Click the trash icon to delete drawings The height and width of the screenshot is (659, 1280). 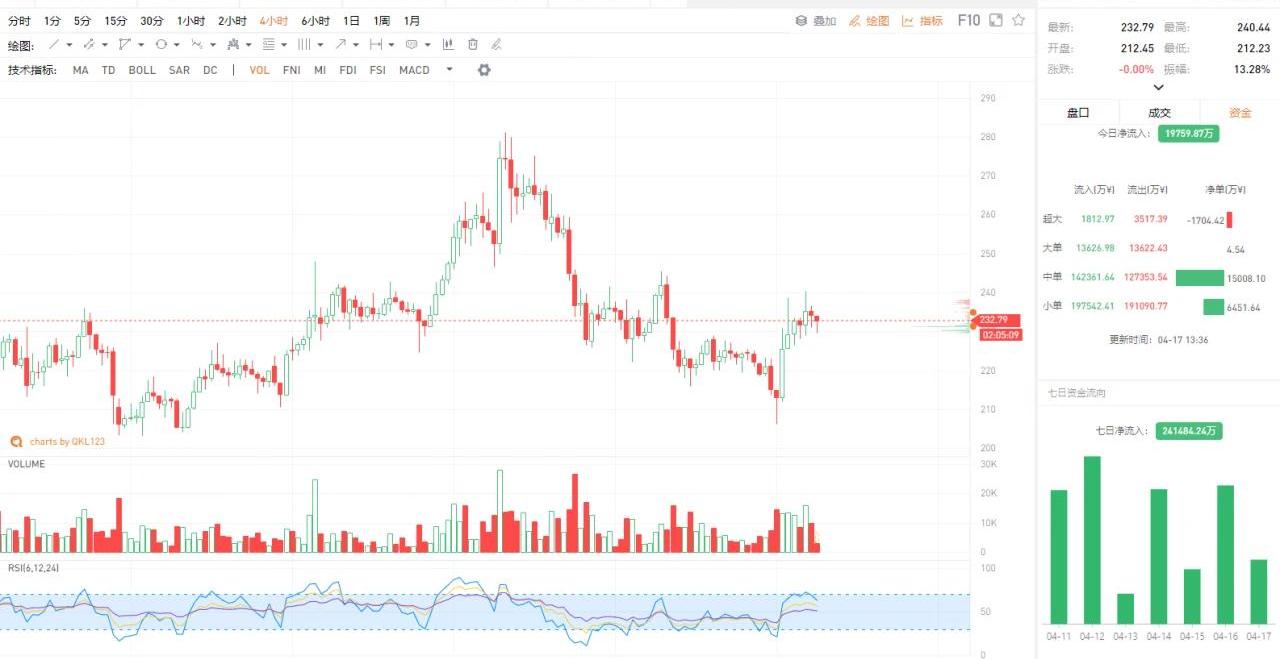(x=472, y=45)
